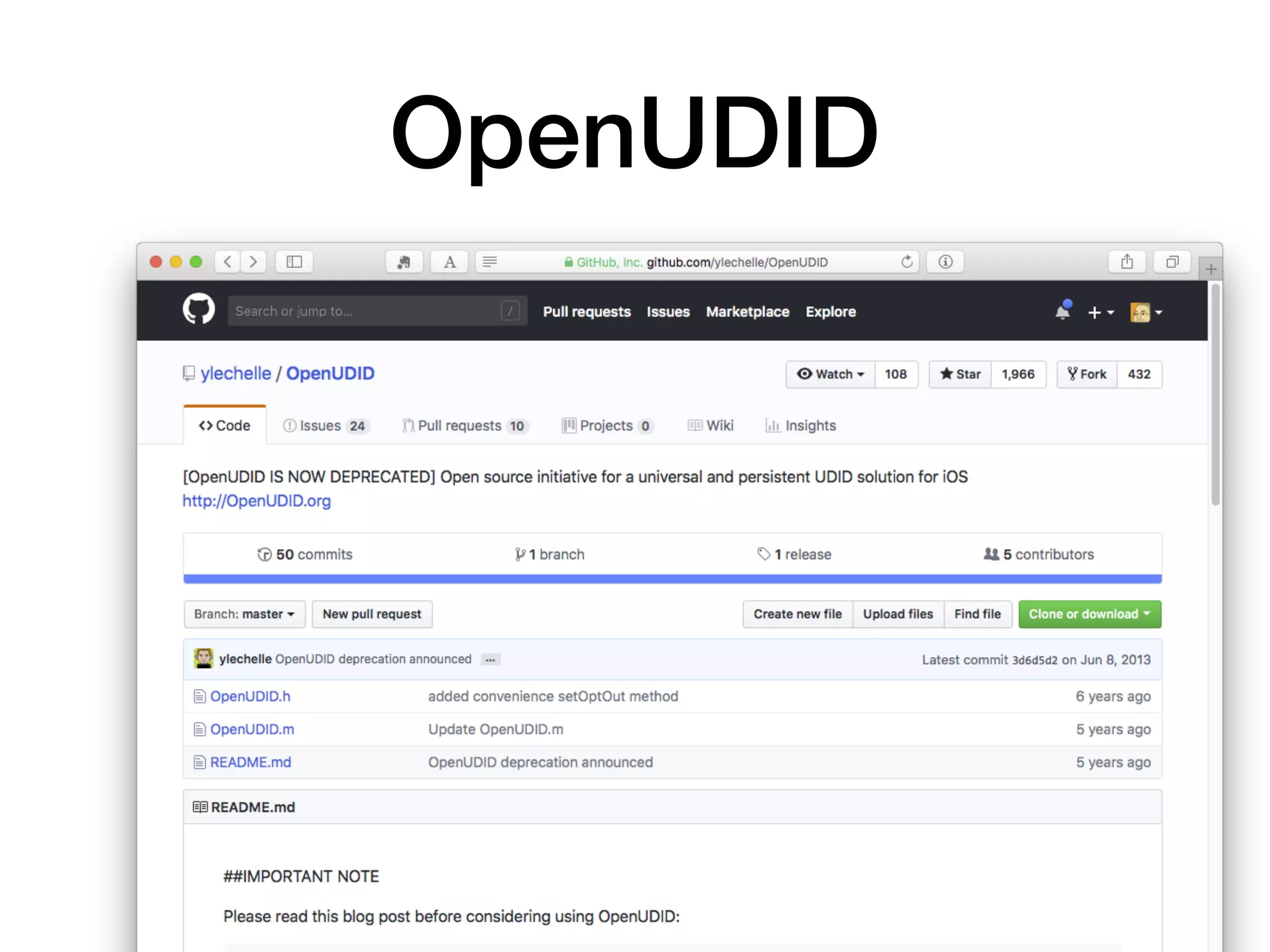The width and height of the screenshot is (1270, 952).
Task: Open Marketplace in the top navigation
Action: tap(747, 312)
